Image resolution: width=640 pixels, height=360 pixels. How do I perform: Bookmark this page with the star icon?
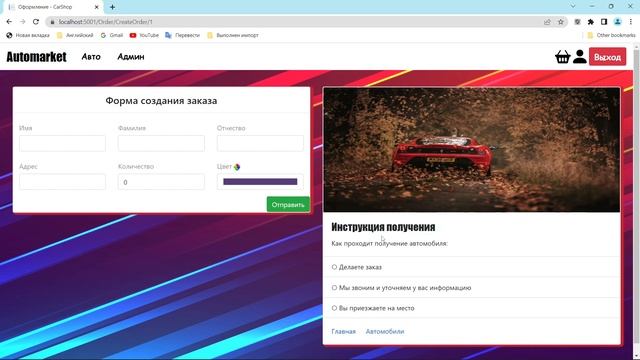[x=561, y=22]
